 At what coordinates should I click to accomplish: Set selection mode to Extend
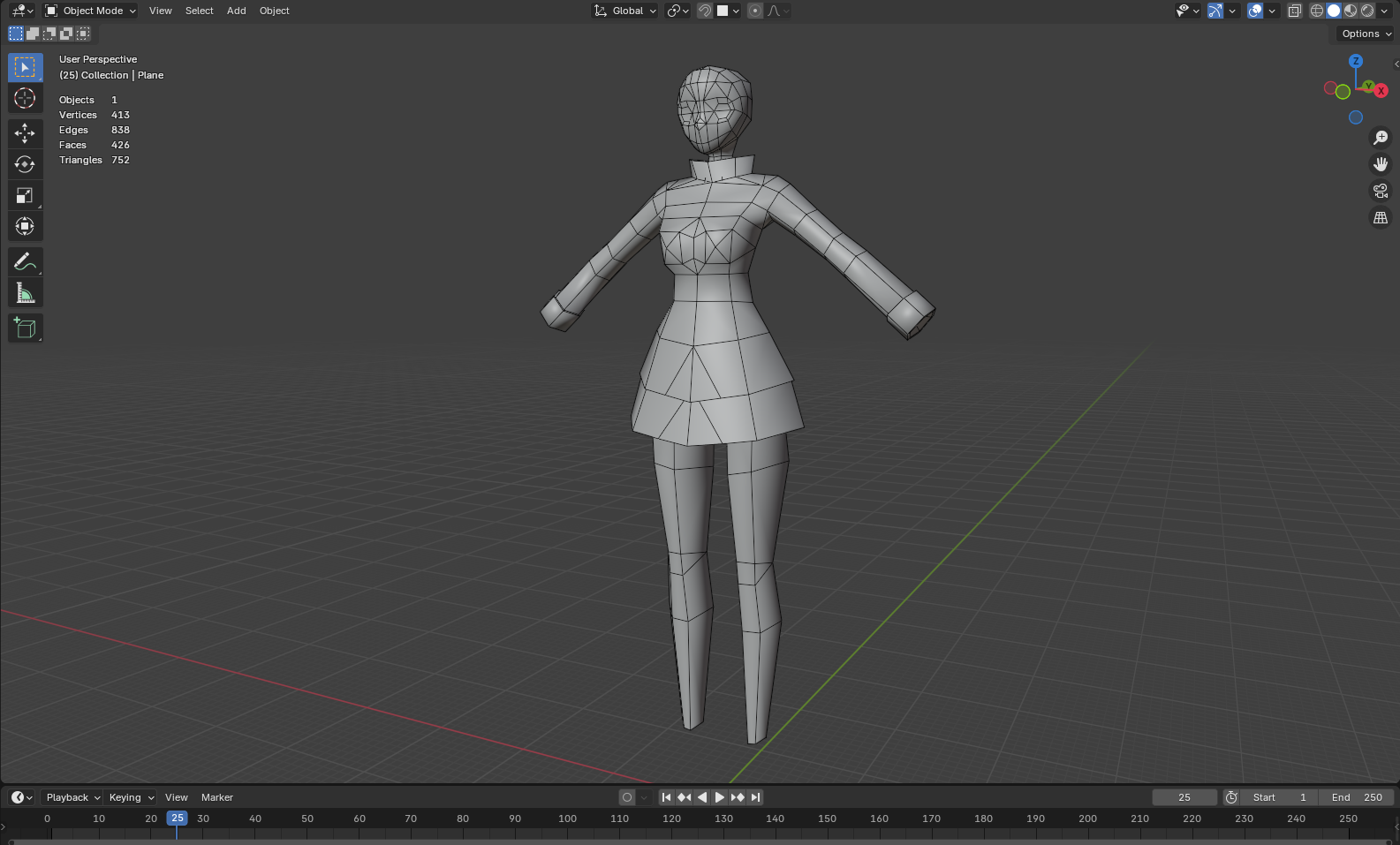pyautogui.click(x=33, y=34)
